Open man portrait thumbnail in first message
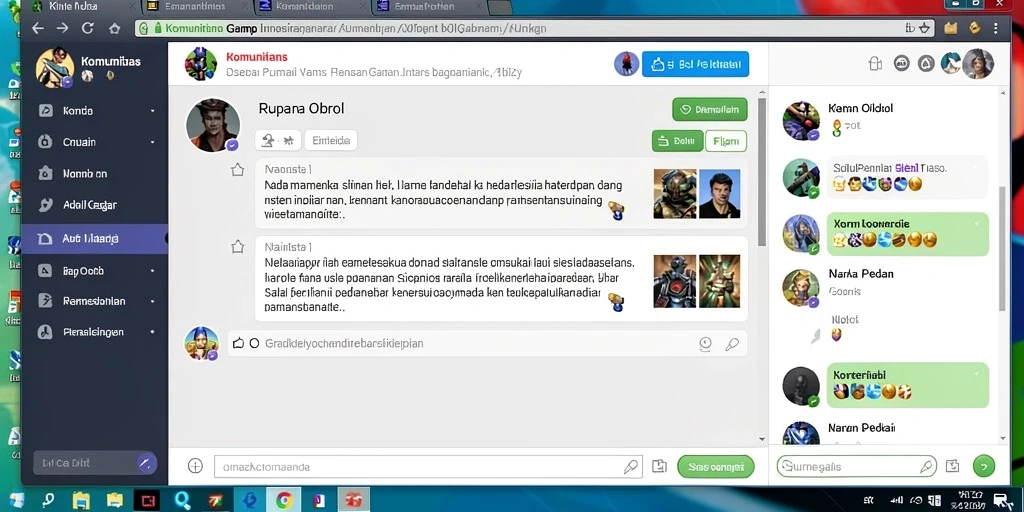This screenshot has height=512, width=1024. (720, 194)
